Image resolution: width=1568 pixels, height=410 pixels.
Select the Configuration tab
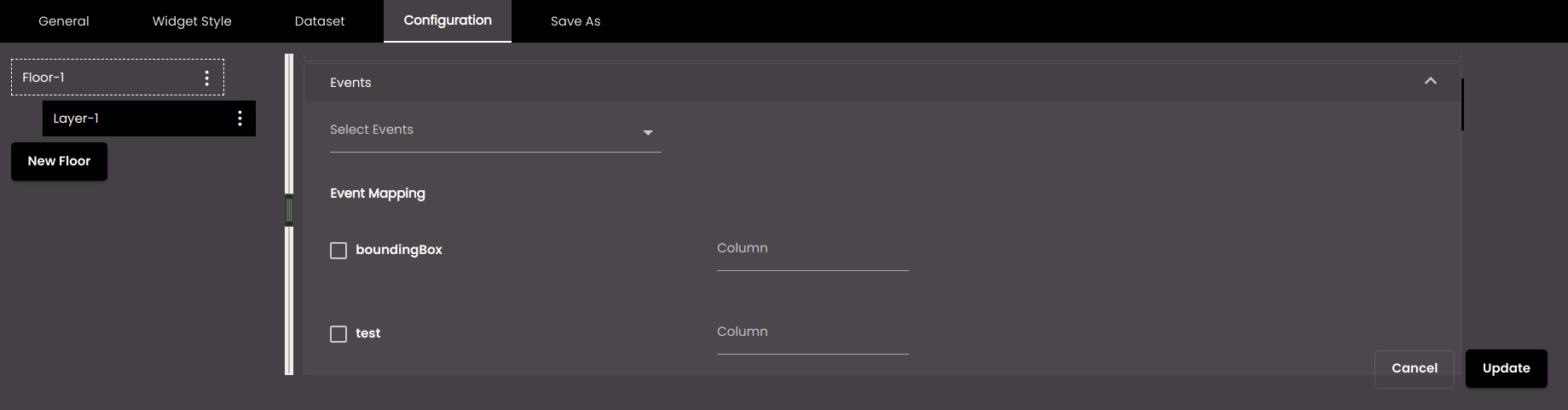pos(448,21)
